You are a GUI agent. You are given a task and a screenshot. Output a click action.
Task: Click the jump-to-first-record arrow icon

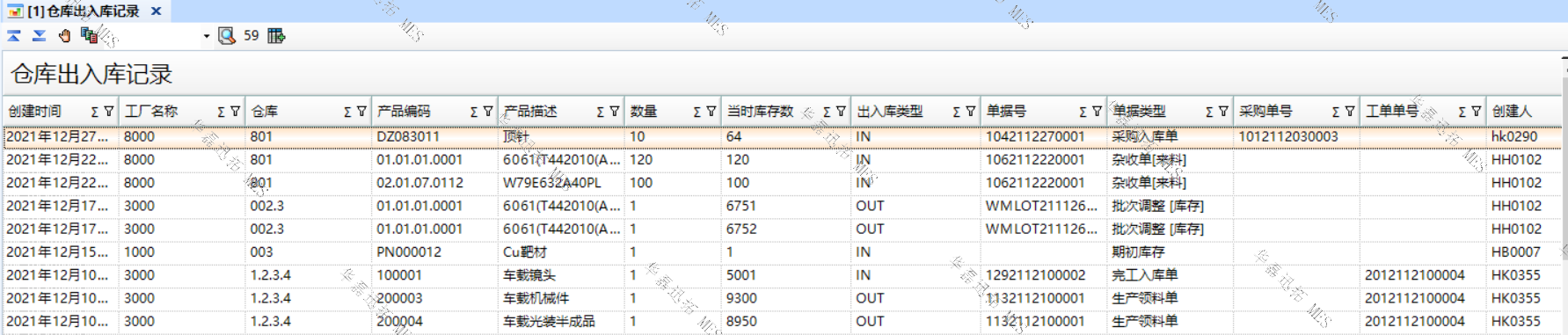pos(14,35)
